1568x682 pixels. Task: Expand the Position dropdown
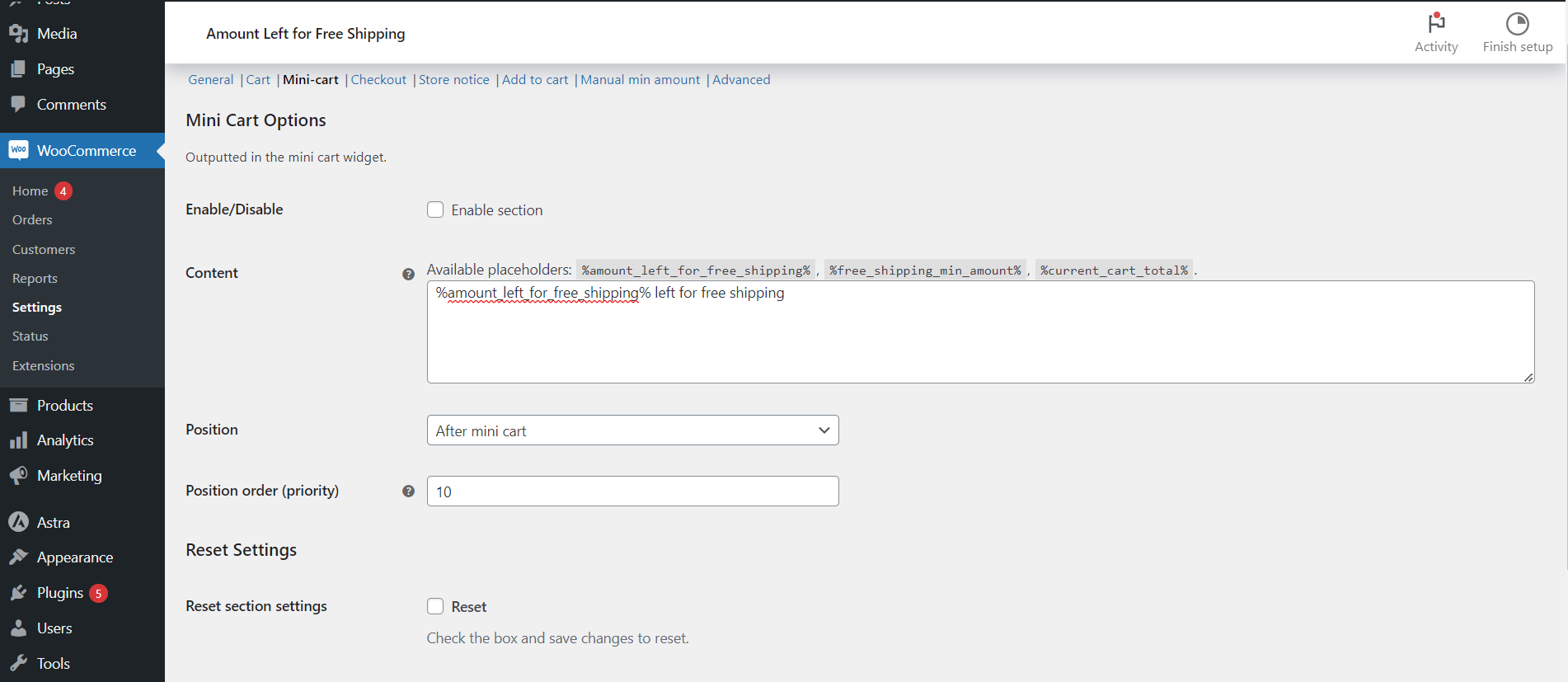point(632,430)
